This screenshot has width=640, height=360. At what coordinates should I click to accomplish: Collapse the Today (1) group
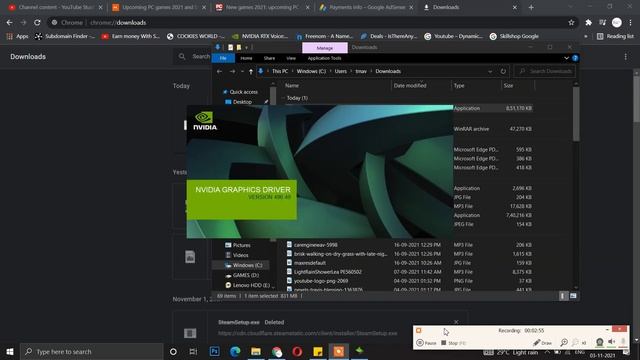click(x=283, y=98)
